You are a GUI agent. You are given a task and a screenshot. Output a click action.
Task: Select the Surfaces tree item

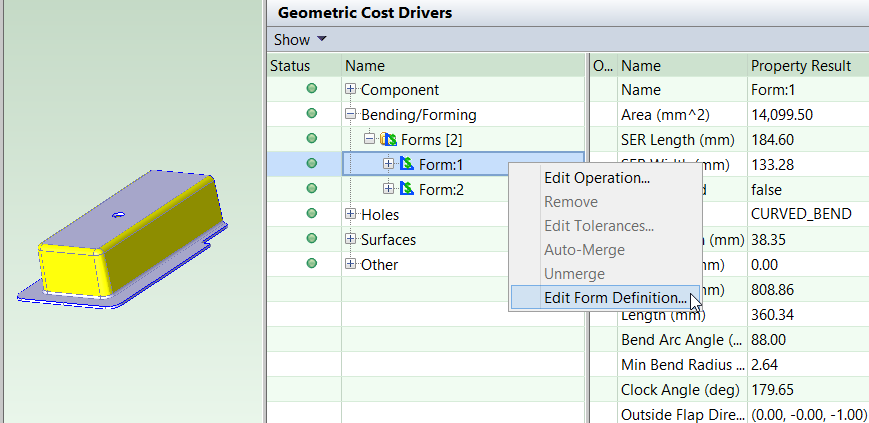(388, 240)
